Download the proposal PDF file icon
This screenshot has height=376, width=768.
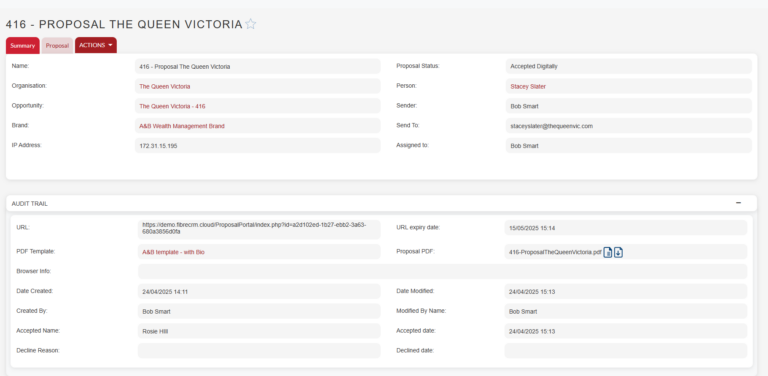618,253
